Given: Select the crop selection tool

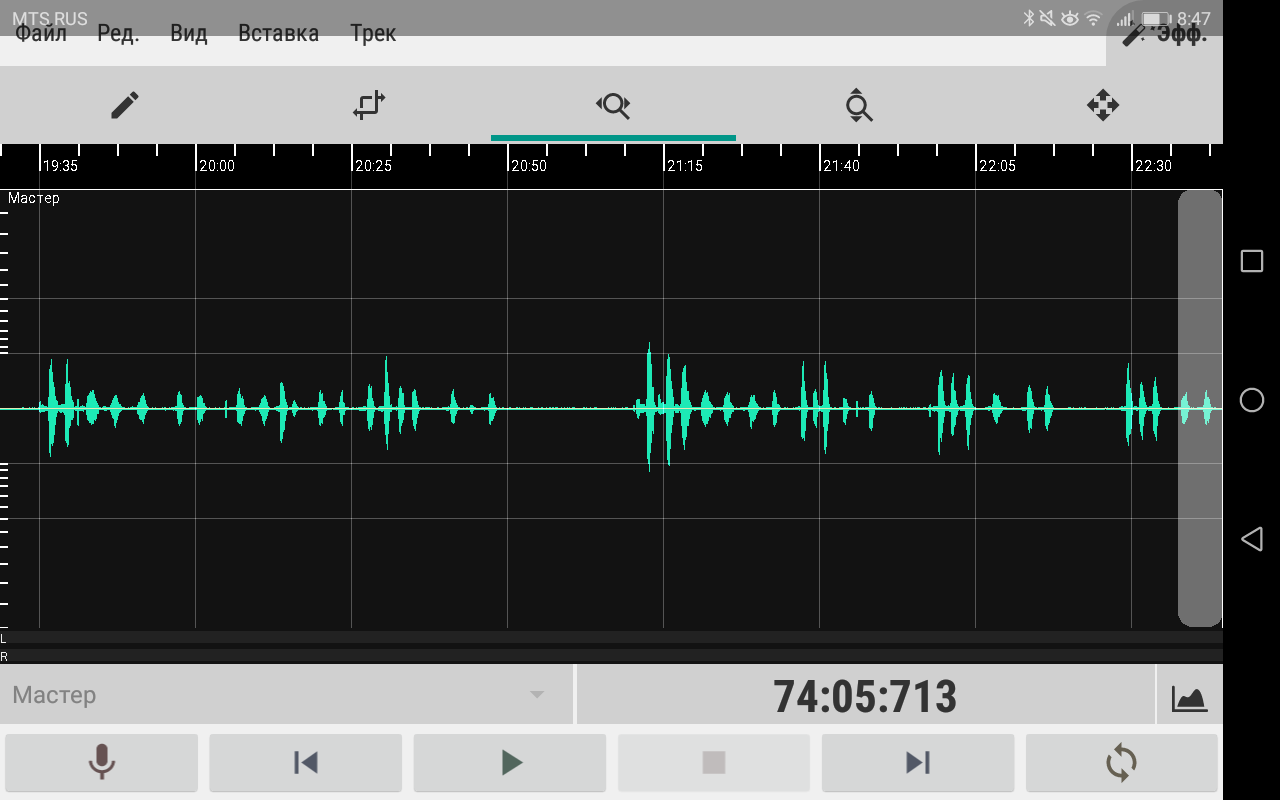Looking at the screenshot, I should pyautogui.click(x=369, y=105).
